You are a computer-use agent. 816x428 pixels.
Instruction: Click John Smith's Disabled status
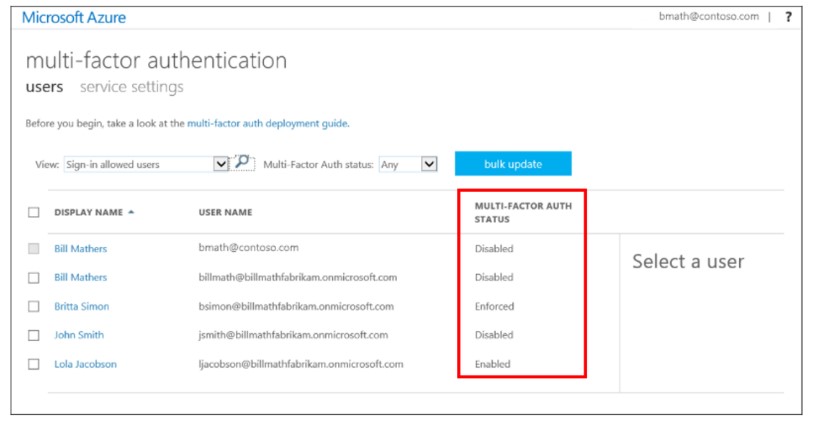494,335
